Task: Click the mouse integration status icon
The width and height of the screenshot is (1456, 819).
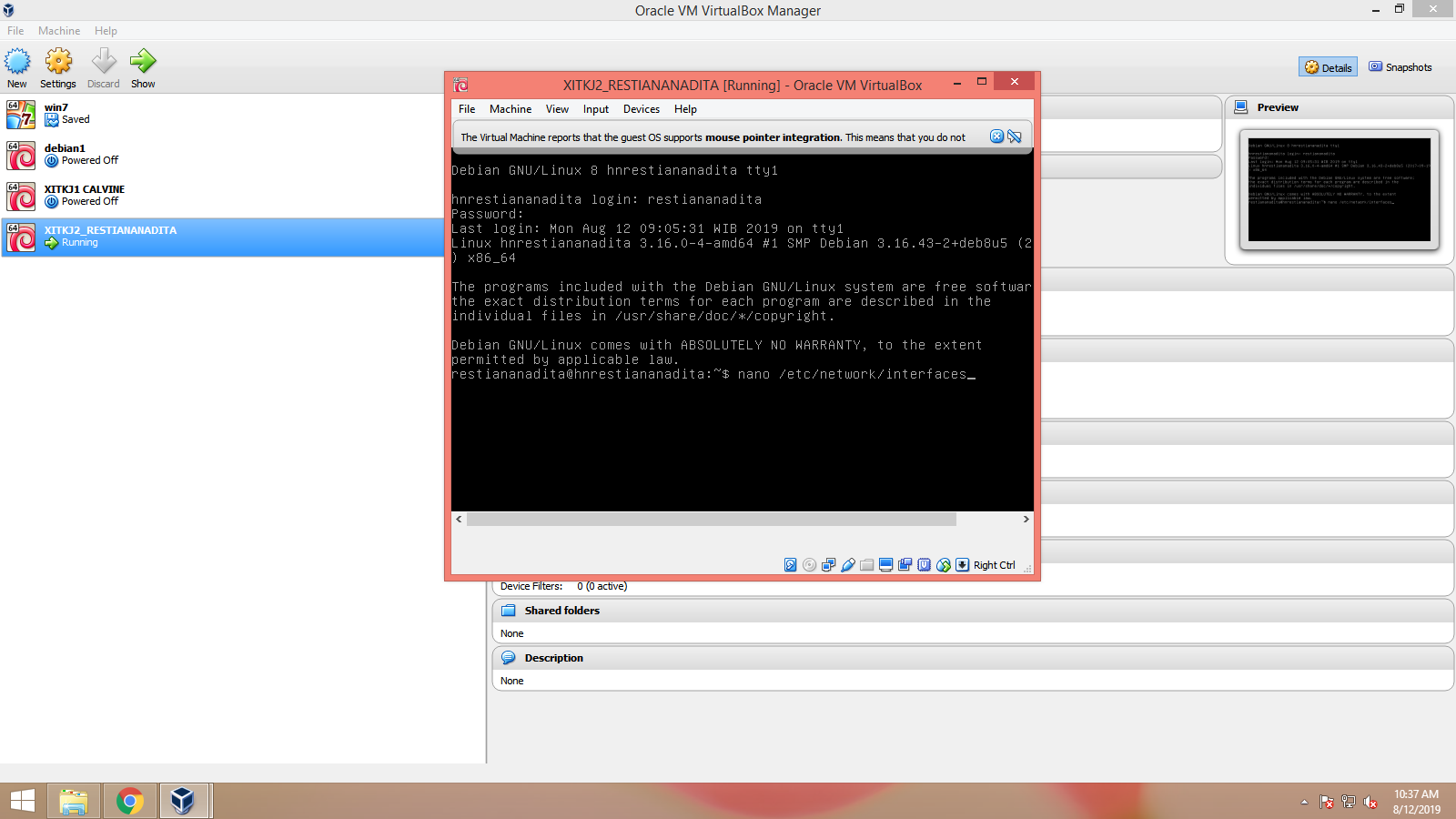Action: [944, 565]
